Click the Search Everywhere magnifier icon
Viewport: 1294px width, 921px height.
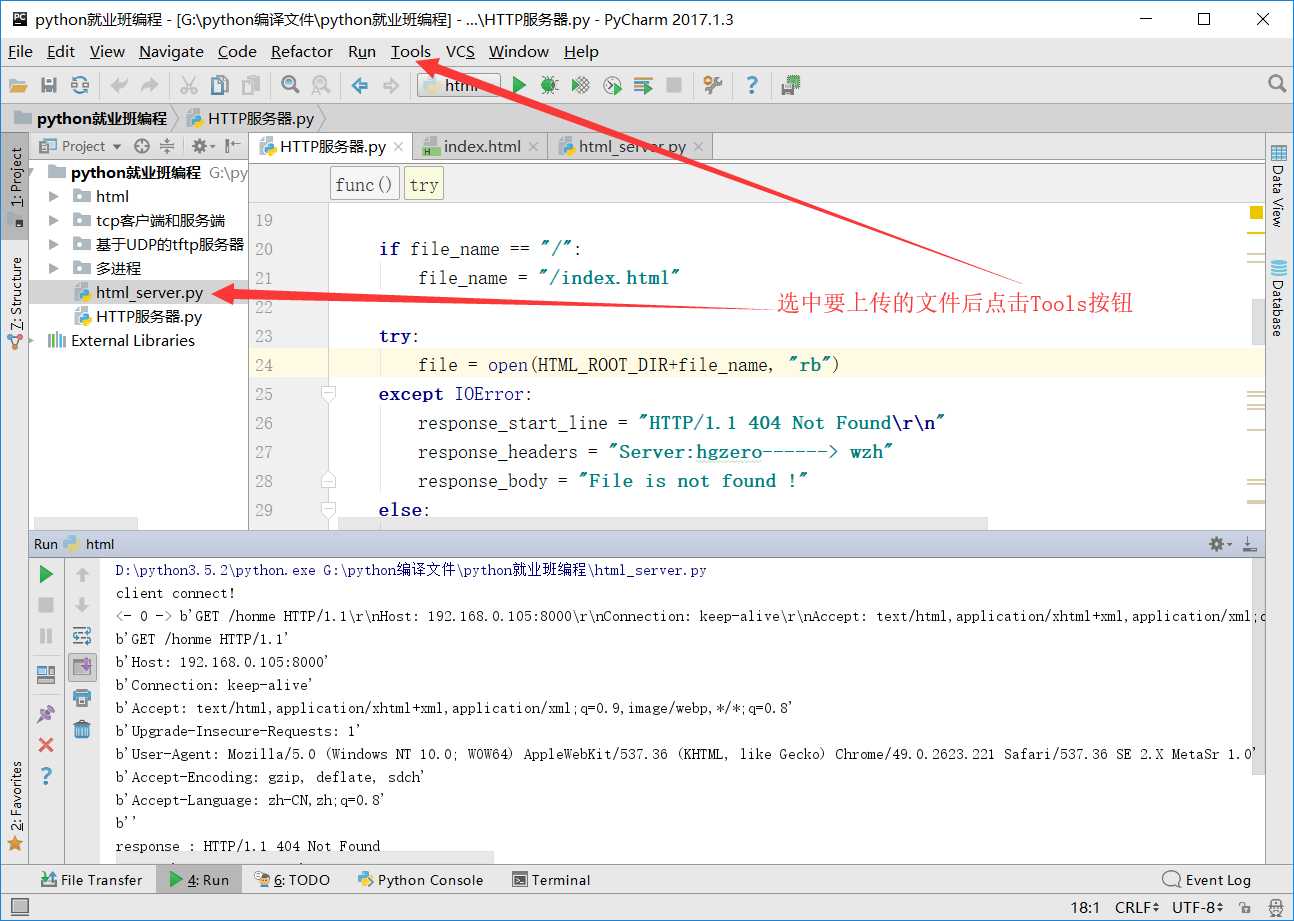pyautogui.click(x=1277, y=84)
